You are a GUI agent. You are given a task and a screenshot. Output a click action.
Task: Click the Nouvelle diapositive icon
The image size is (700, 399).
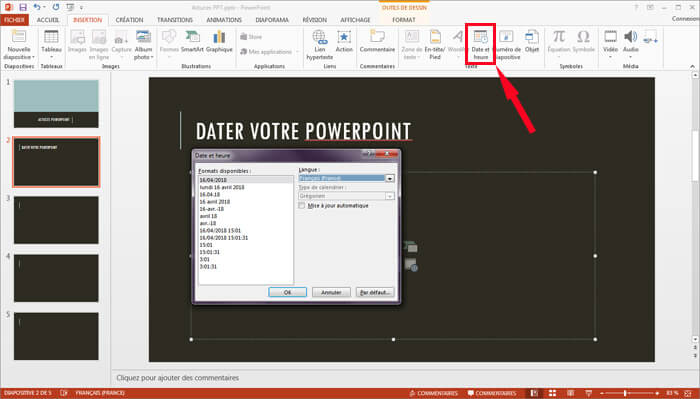(19, 37)
